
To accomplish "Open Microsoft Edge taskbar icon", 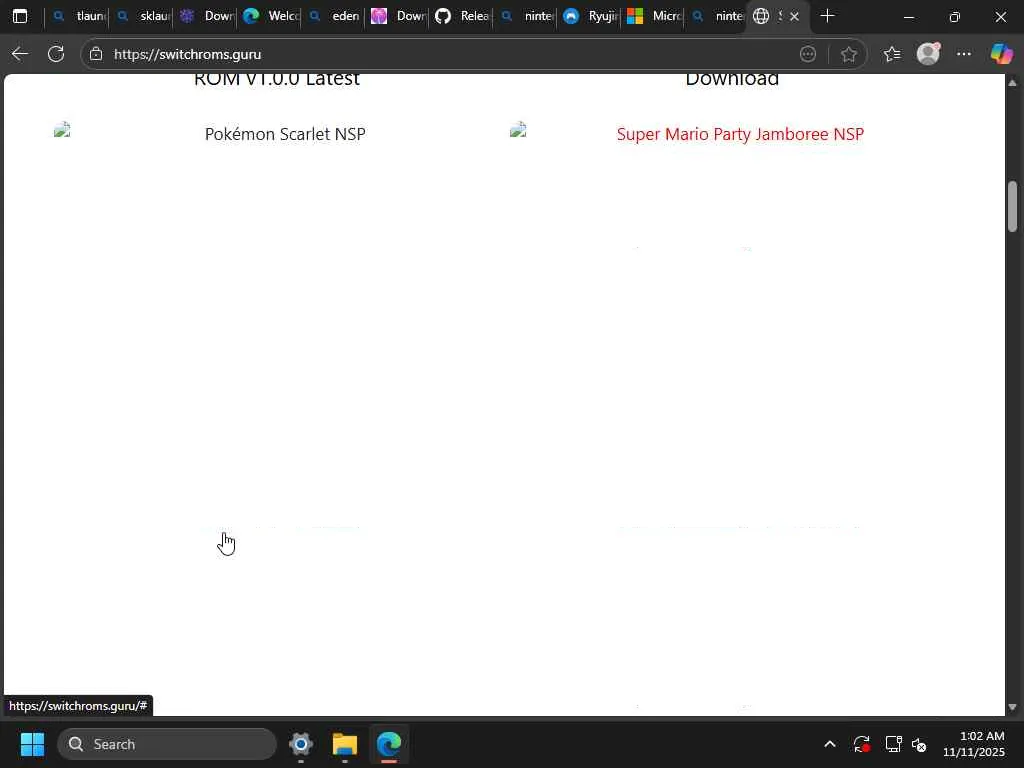I will pos(389,744).
